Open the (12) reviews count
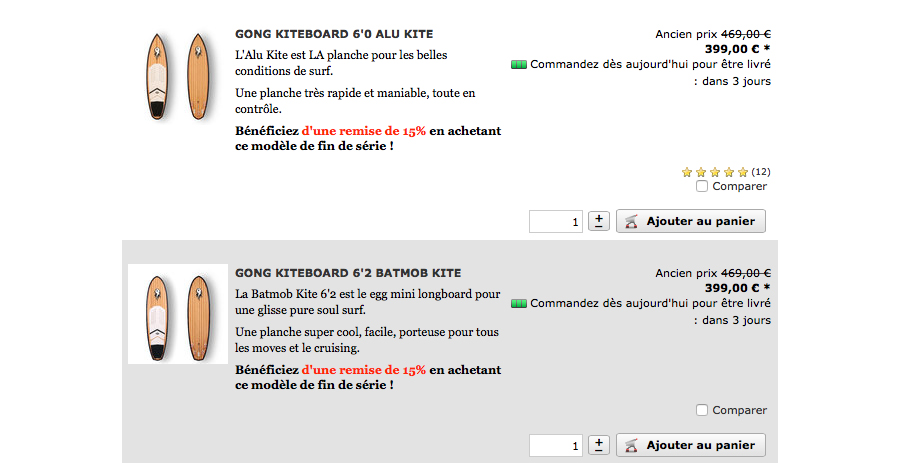This screenshot has width=910, height=463. pyautogui.click(x=761, y=172)
